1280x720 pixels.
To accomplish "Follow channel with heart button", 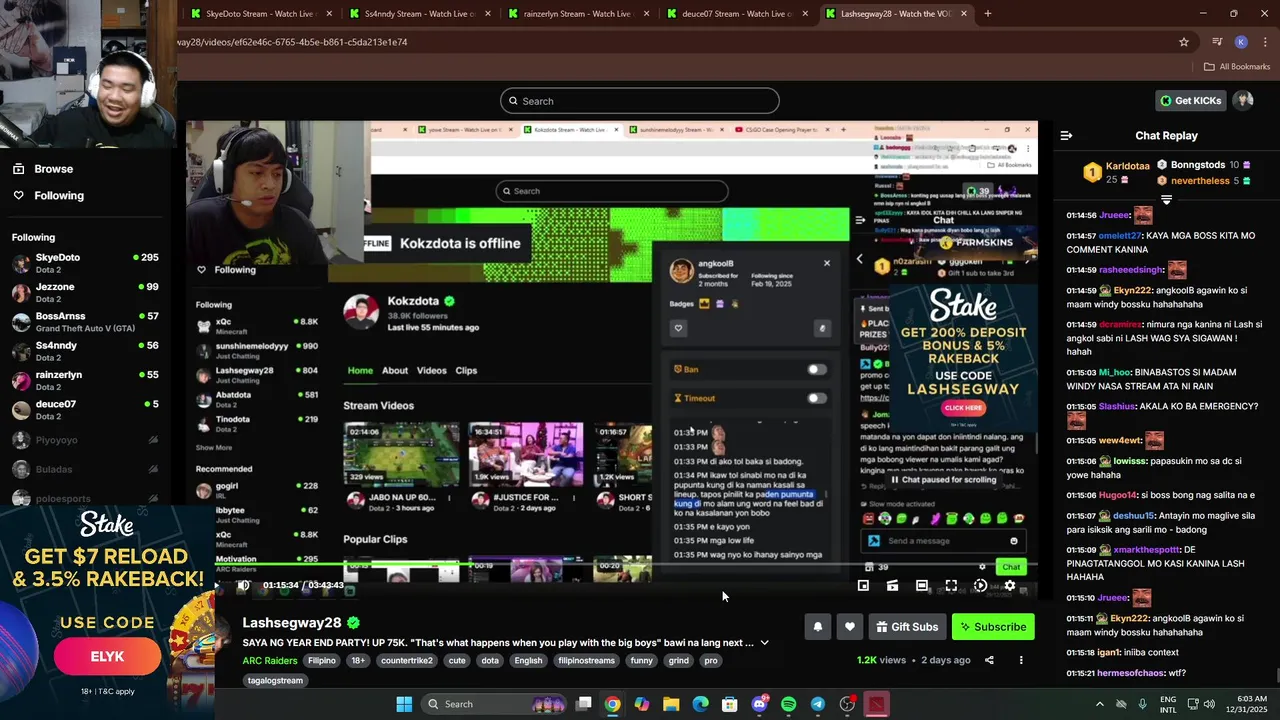I will tap(850, 627).
